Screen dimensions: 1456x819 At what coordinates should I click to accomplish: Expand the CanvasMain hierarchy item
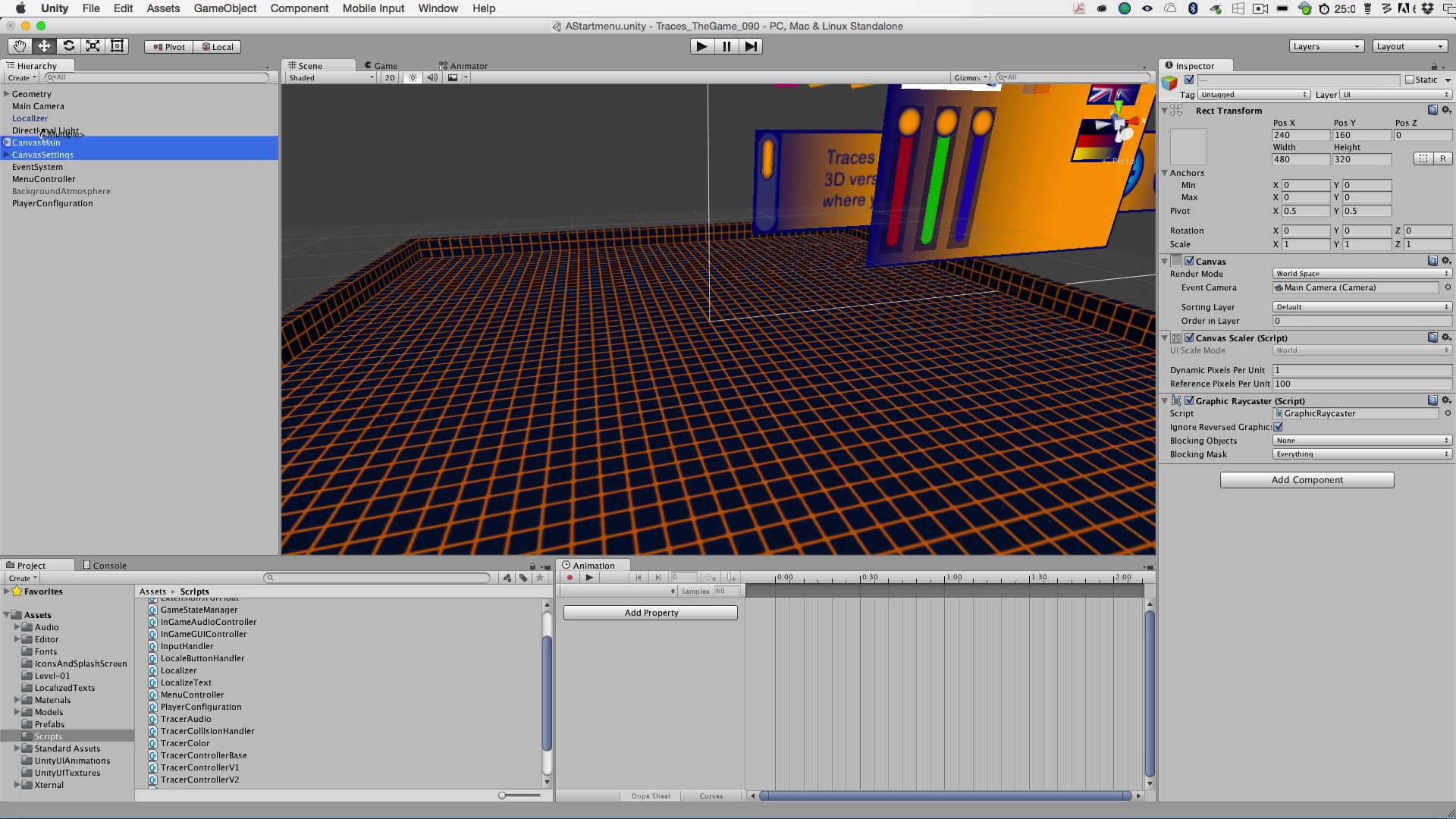pos(6,143)
